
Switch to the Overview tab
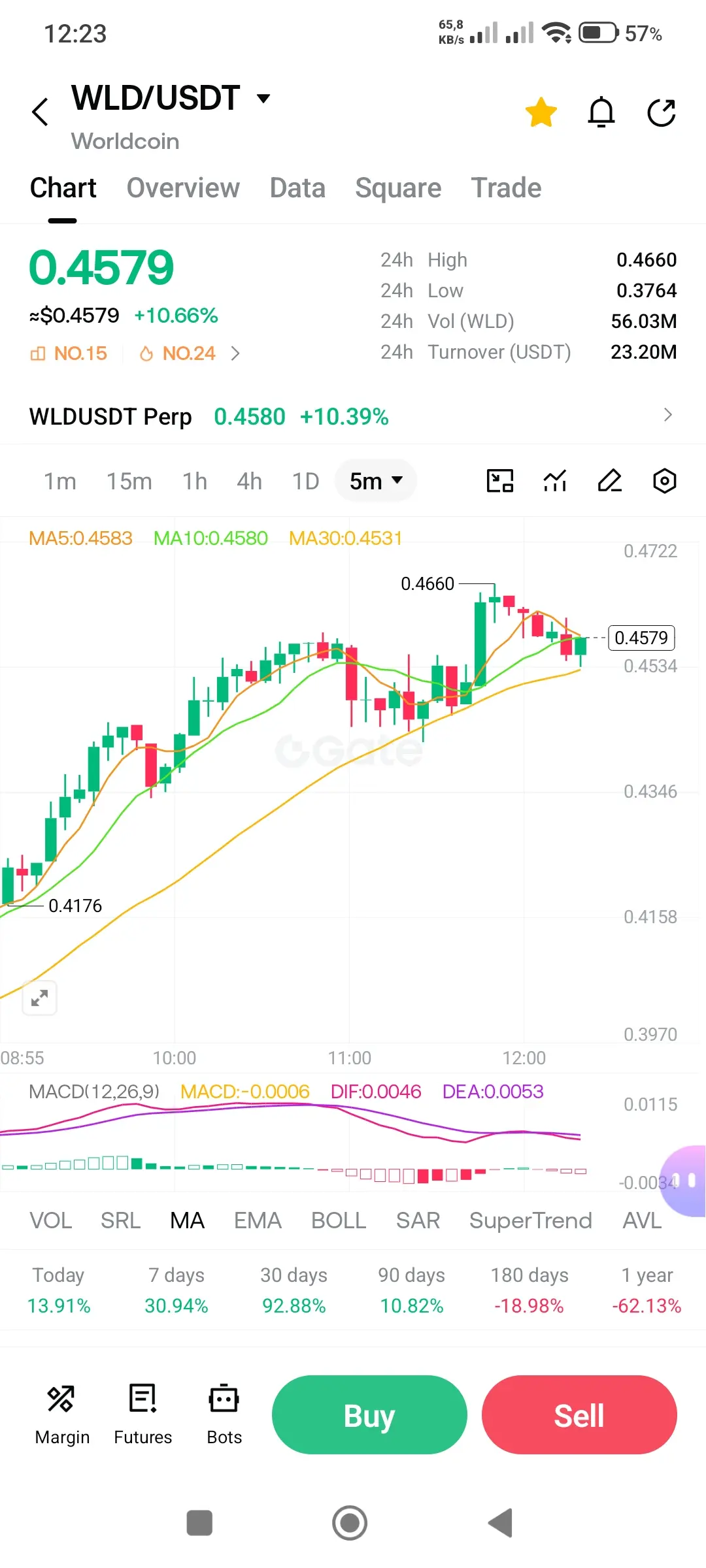tap(183, 188)
